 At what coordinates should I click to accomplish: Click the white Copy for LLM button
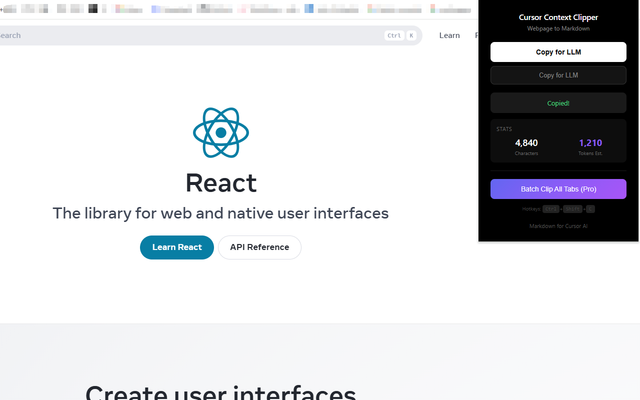click(558, 52)
